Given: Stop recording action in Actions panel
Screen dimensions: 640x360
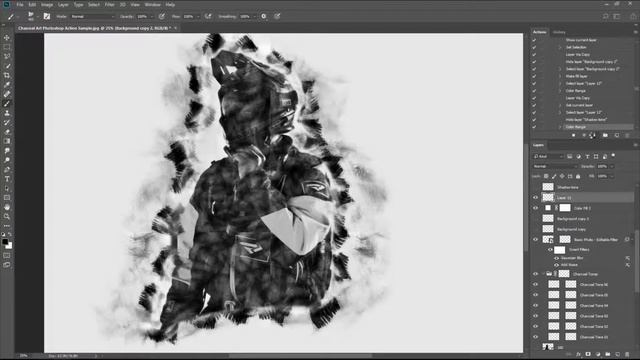Looking at the screenshot, I should (x=573, y=135).
